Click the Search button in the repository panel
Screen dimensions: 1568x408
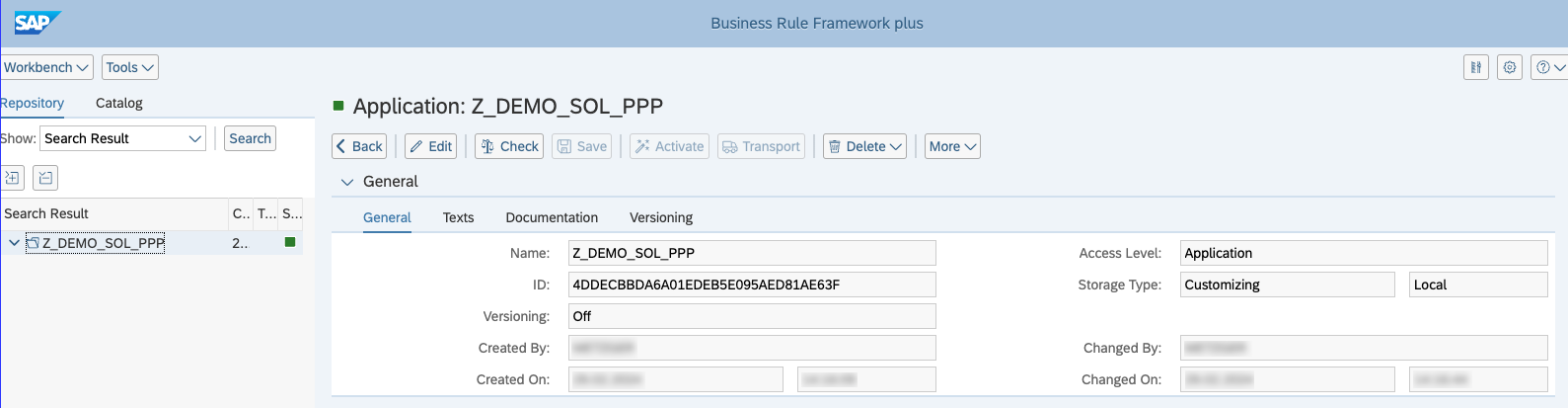coord(250,138)
